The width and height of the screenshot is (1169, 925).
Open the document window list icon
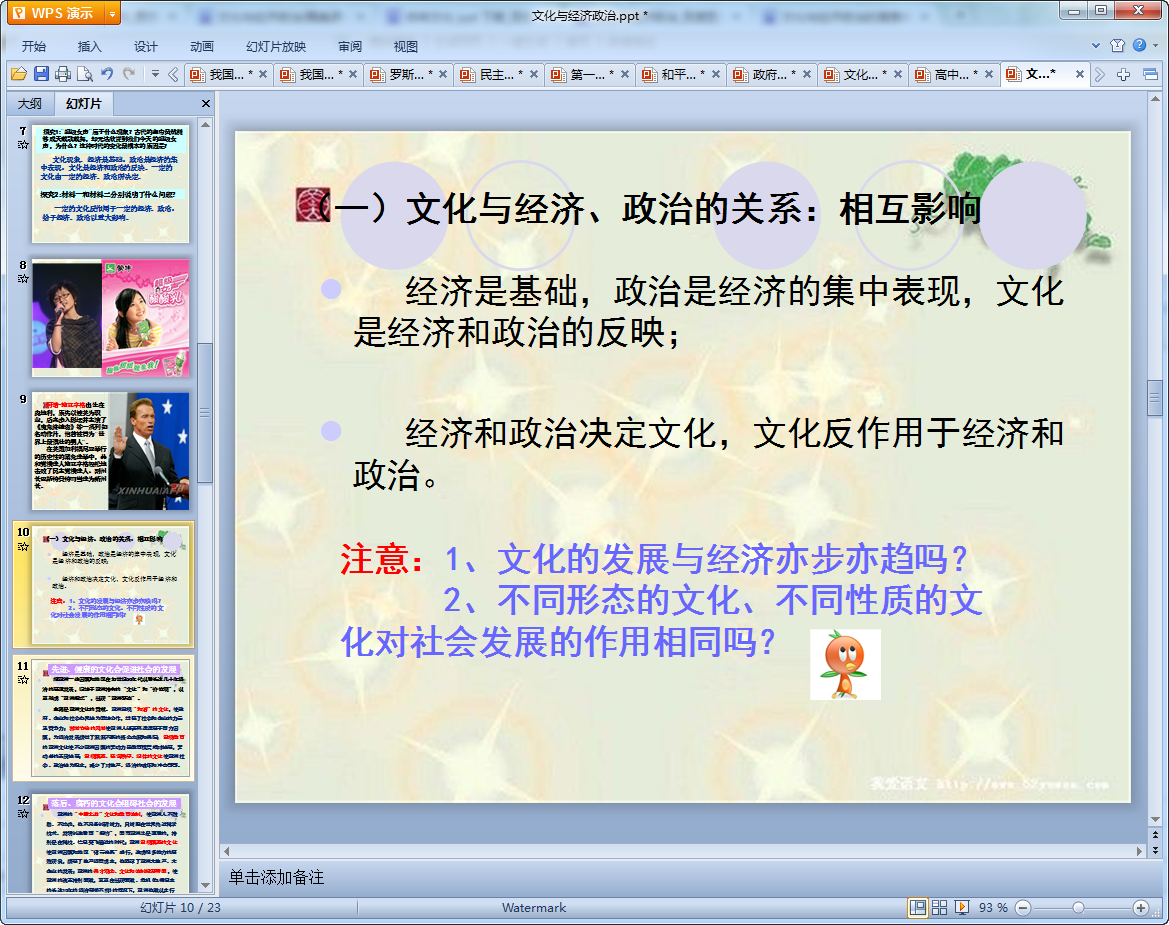[x=1150, y=75]
